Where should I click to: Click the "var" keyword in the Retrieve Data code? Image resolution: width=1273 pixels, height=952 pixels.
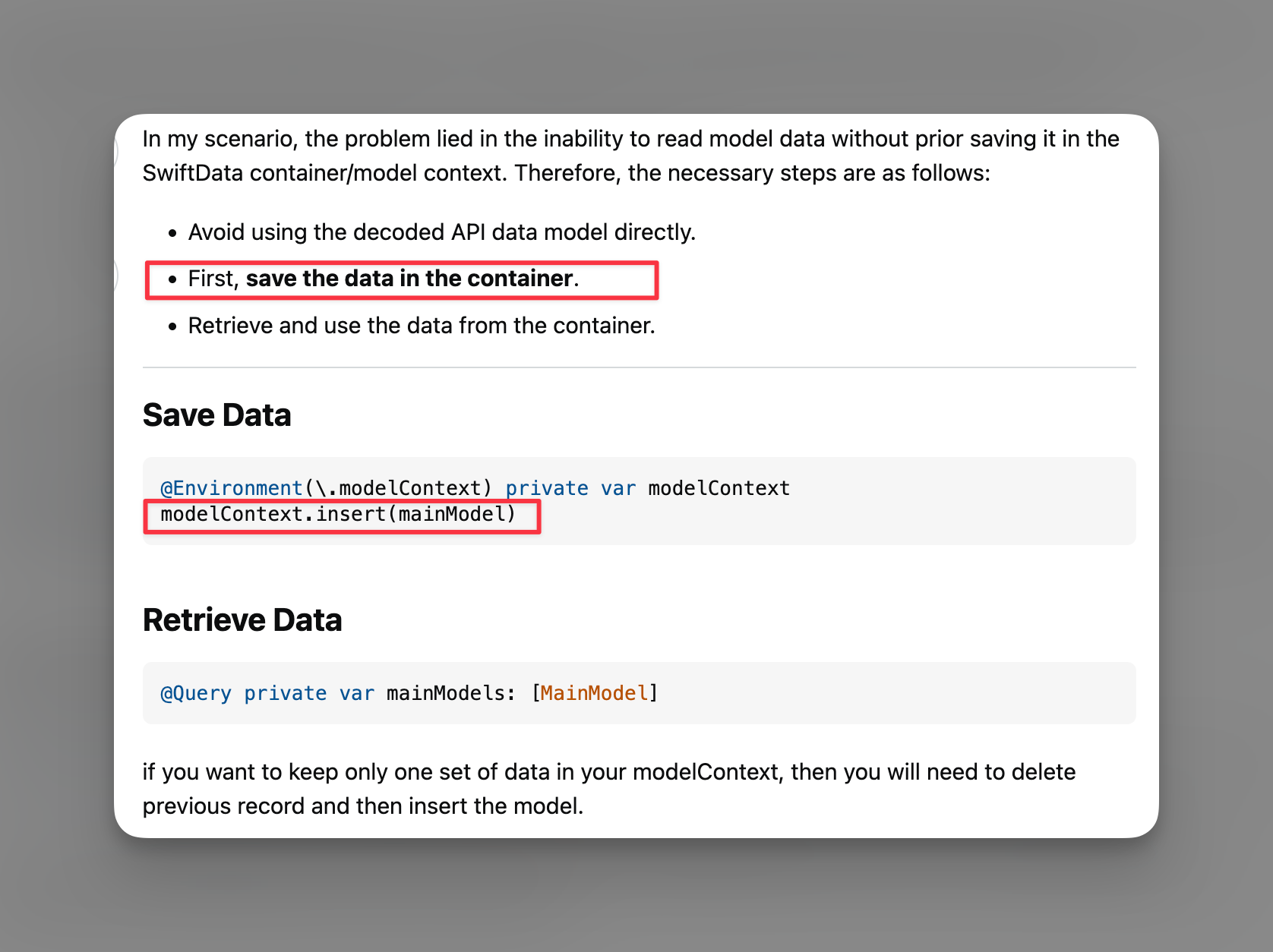(x=356, y=693)
